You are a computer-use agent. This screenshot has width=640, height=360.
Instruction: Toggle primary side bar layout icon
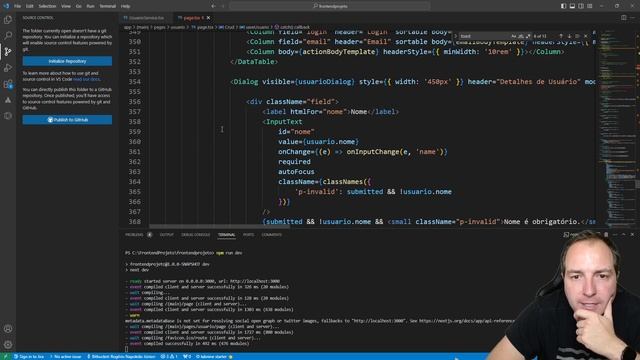563,6
